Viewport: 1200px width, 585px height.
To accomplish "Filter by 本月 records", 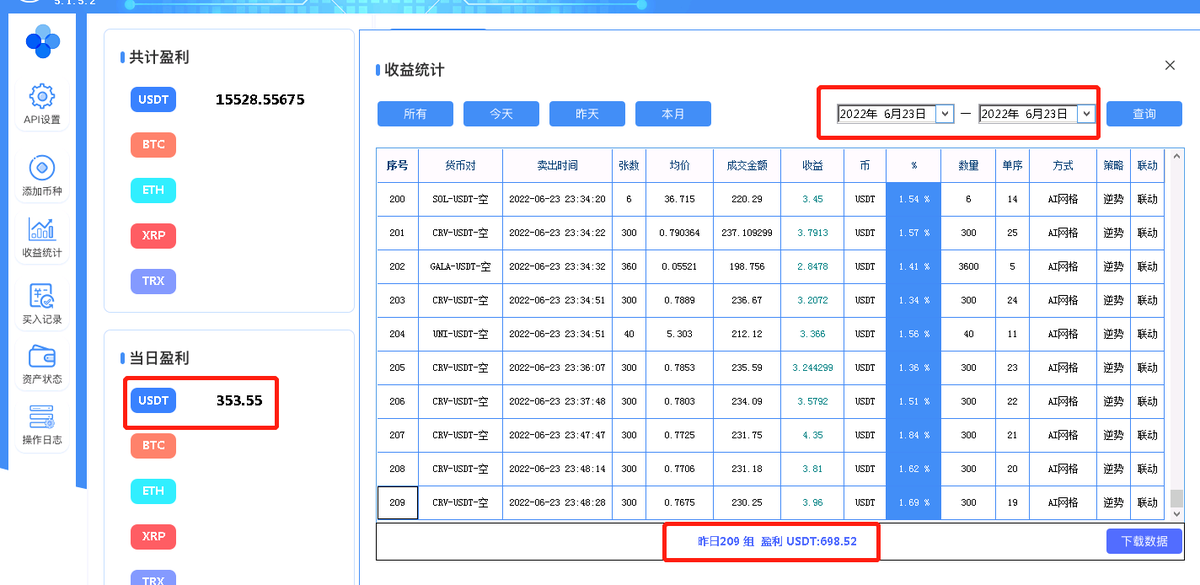I will pos(673,114).
